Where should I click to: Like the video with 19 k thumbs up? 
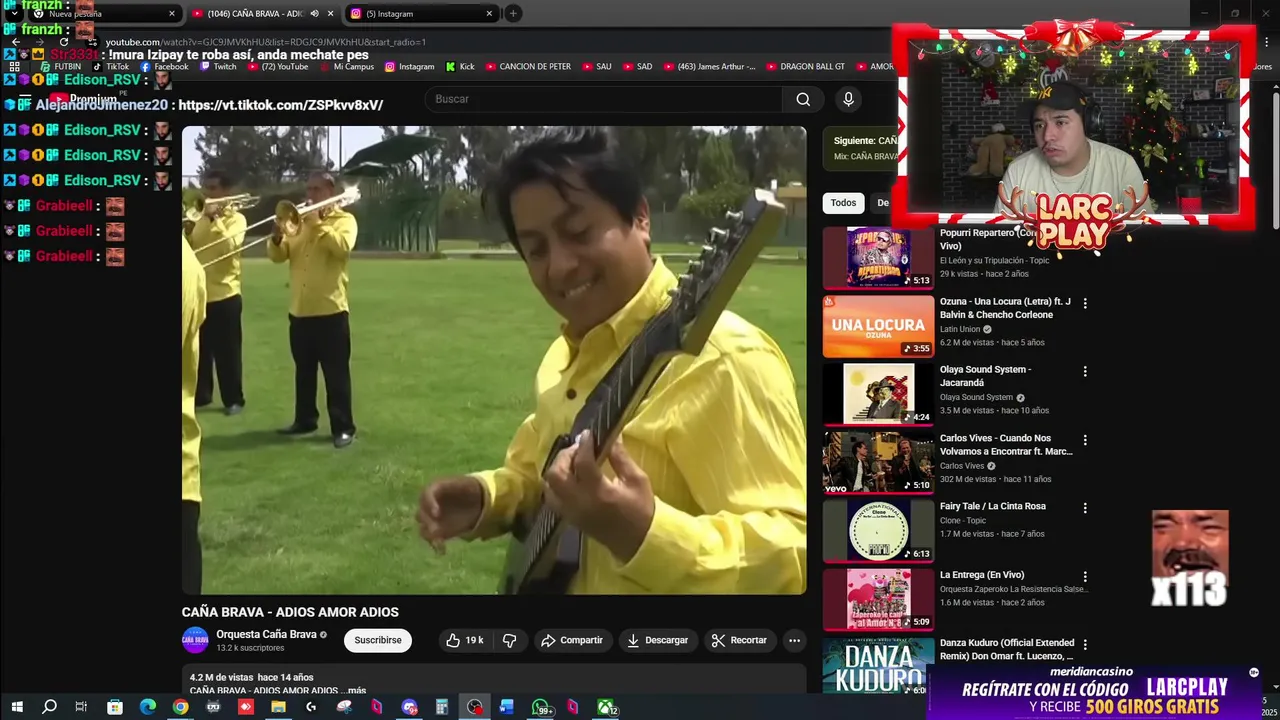point(464,640)
